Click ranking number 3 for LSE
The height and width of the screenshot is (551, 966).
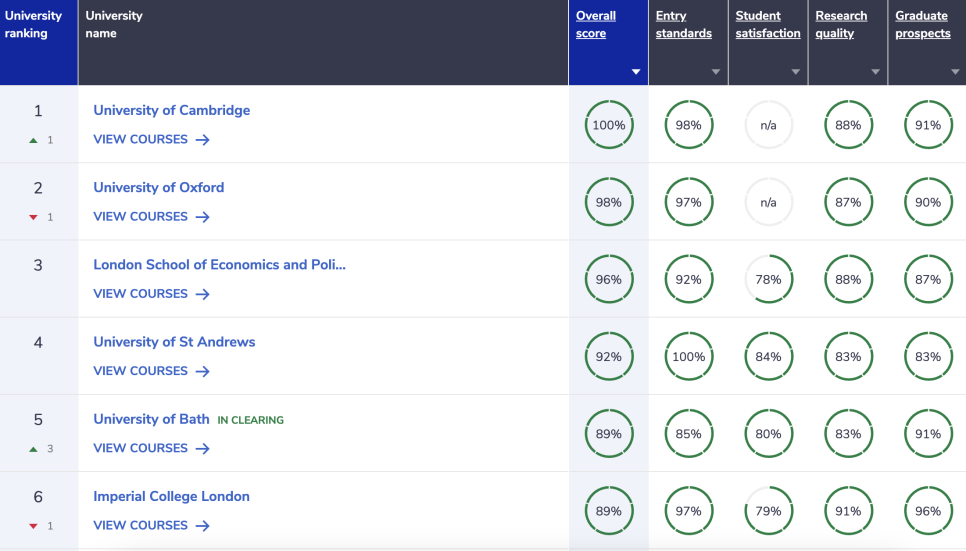[x=38, y=265]
